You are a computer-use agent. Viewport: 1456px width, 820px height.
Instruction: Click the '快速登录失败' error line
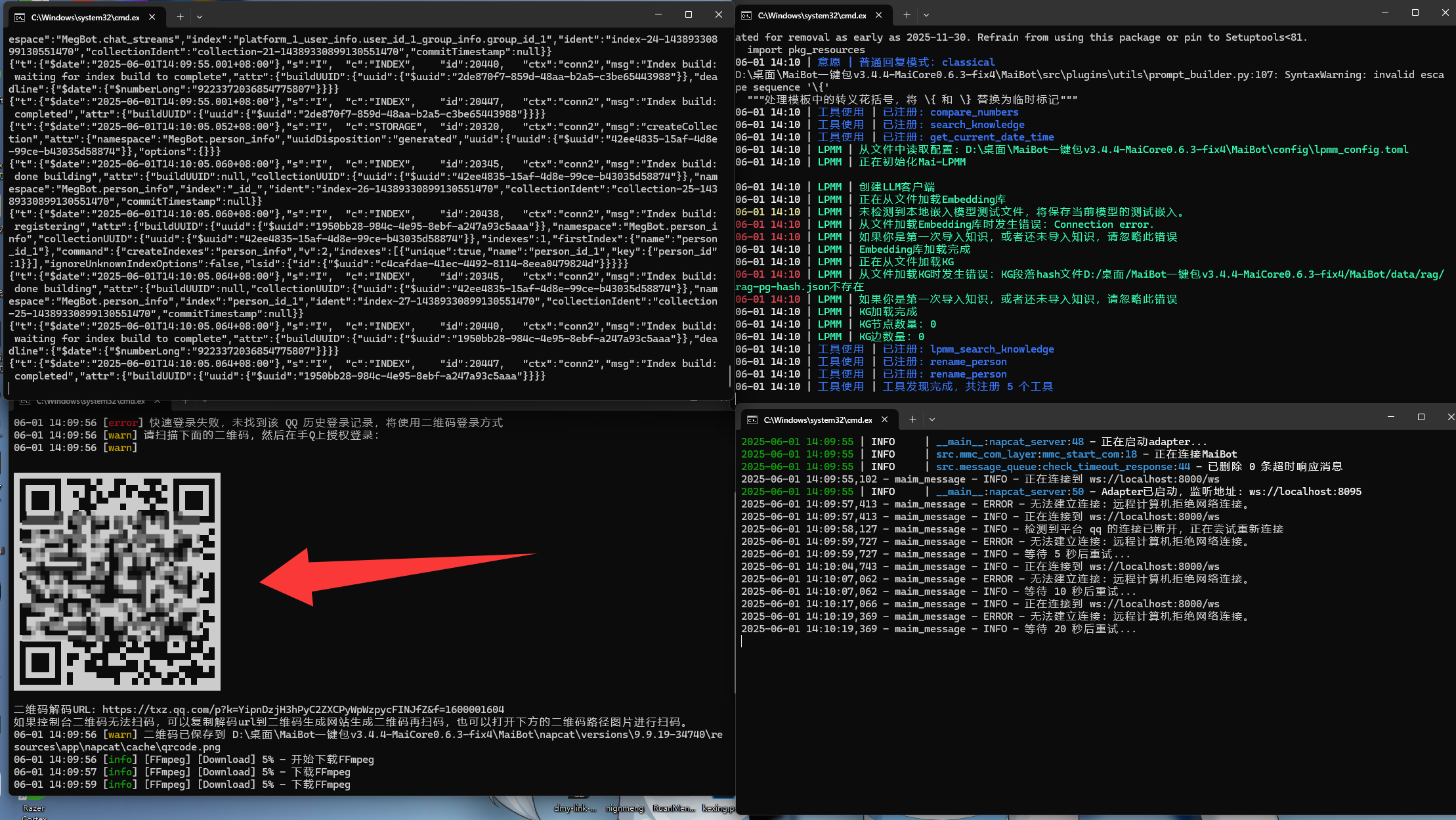259,423
